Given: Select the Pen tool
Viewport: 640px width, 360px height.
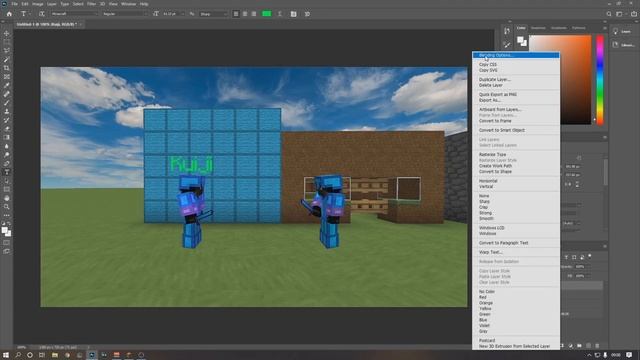Looking at the screenshot, I should 7,163.
